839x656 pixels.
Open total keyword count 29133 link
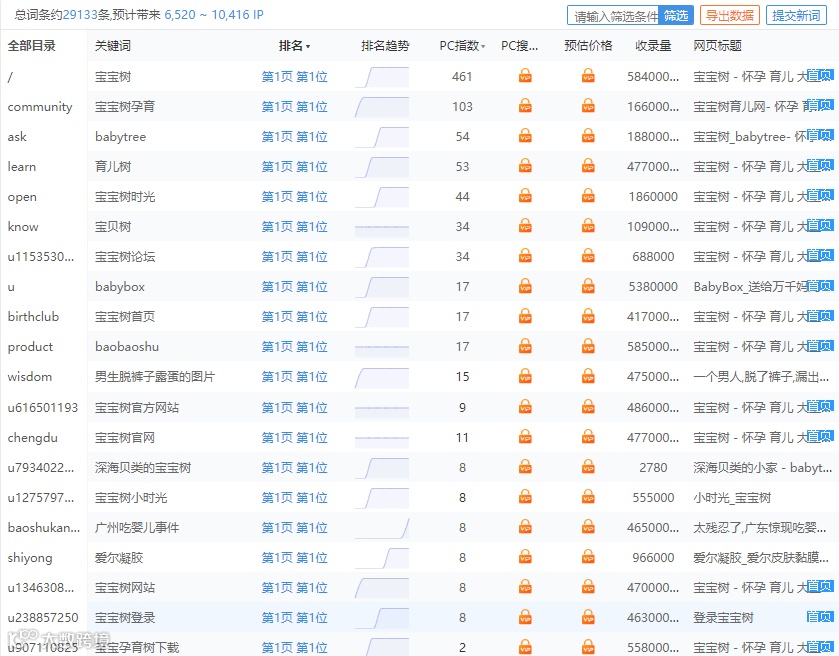tap(80, 15)
